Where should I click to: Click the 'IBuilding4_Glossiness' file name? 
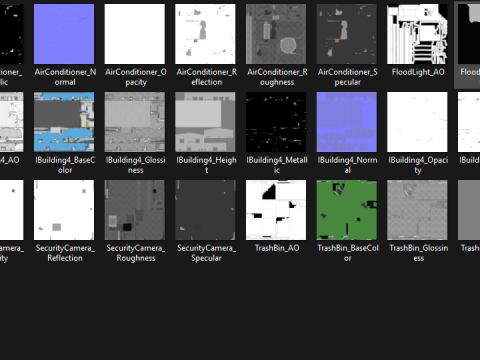click(136, 165)
